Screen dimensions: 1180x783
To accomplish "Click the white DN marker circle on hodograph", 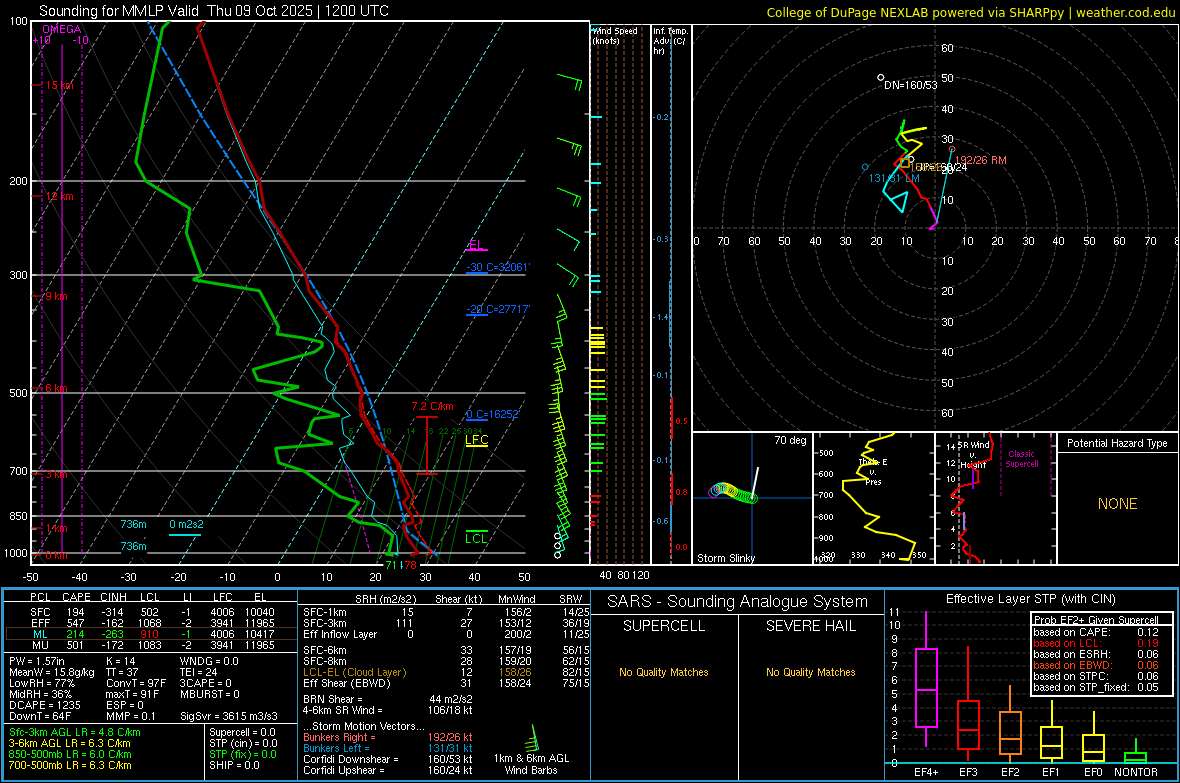I will tap(880, 78).
